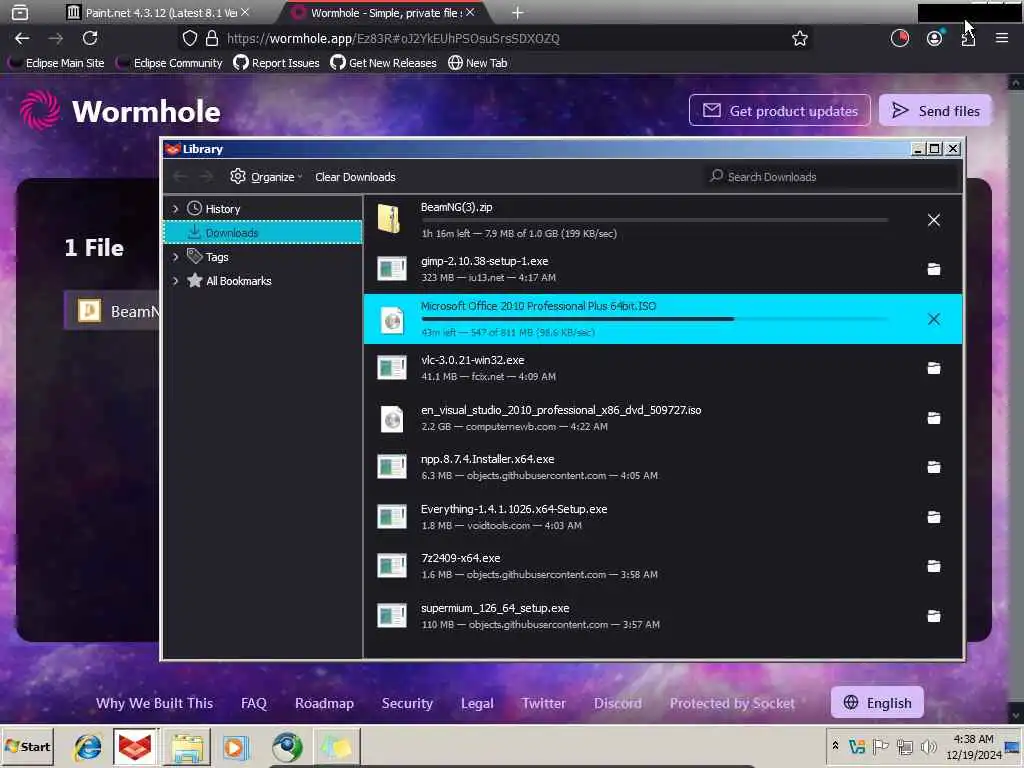Open the English language selector

[x=877, y=703]
